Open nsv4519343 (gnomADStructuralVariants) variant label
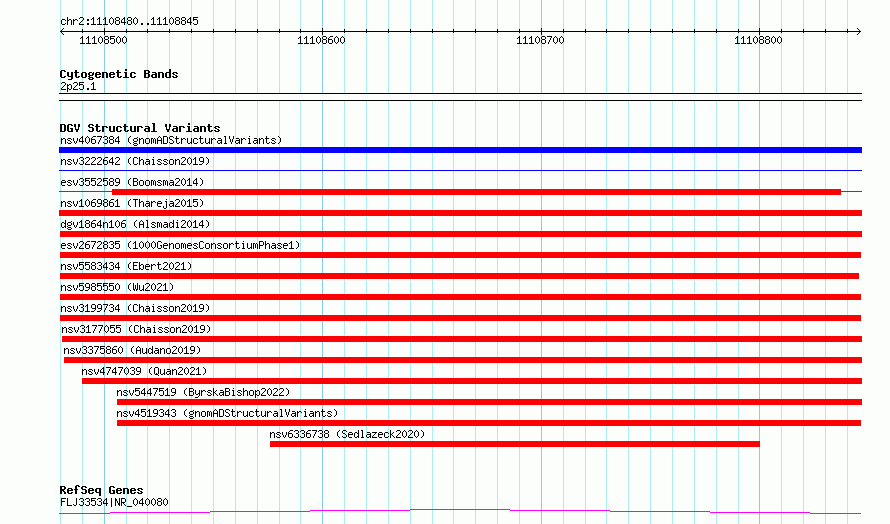This screenshot has height=524, width=890. (227, 413)
